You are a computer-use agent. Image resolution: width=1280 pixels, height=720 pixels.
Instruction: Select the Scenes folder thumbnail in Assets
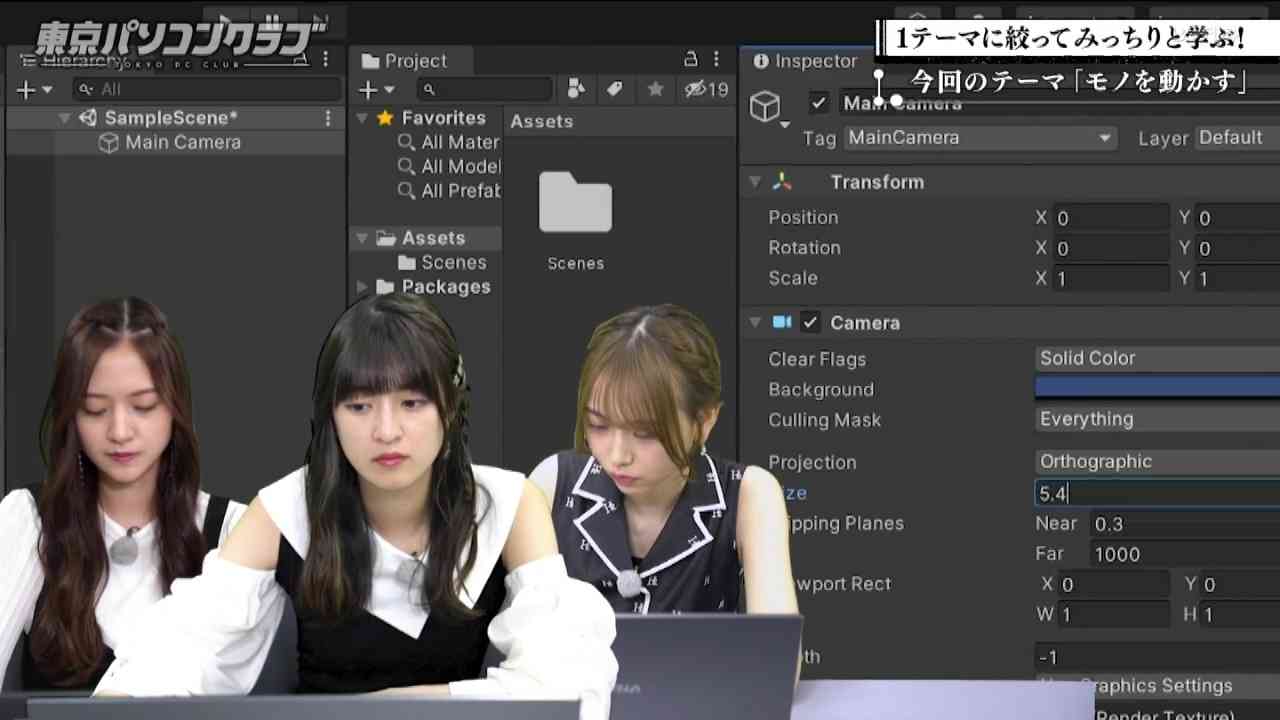(x=575, y=203)
